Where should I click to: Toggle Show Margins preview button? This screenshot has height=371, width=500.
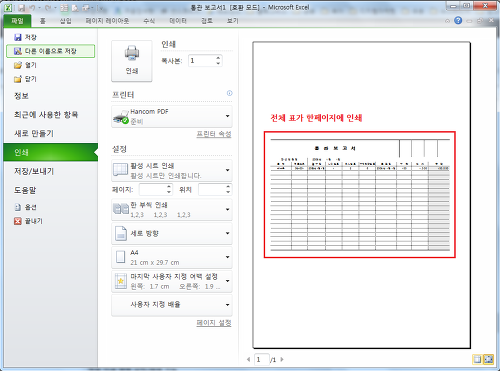point(478,359)
